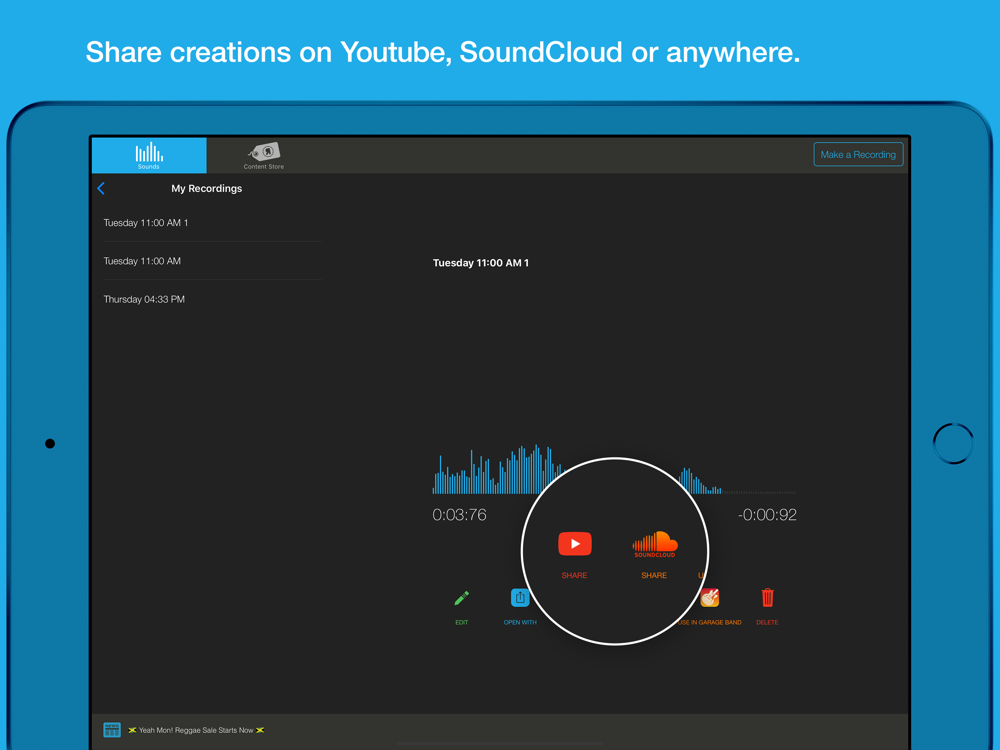
Task: Click the Make a Recording button
Action: (858, 154)
